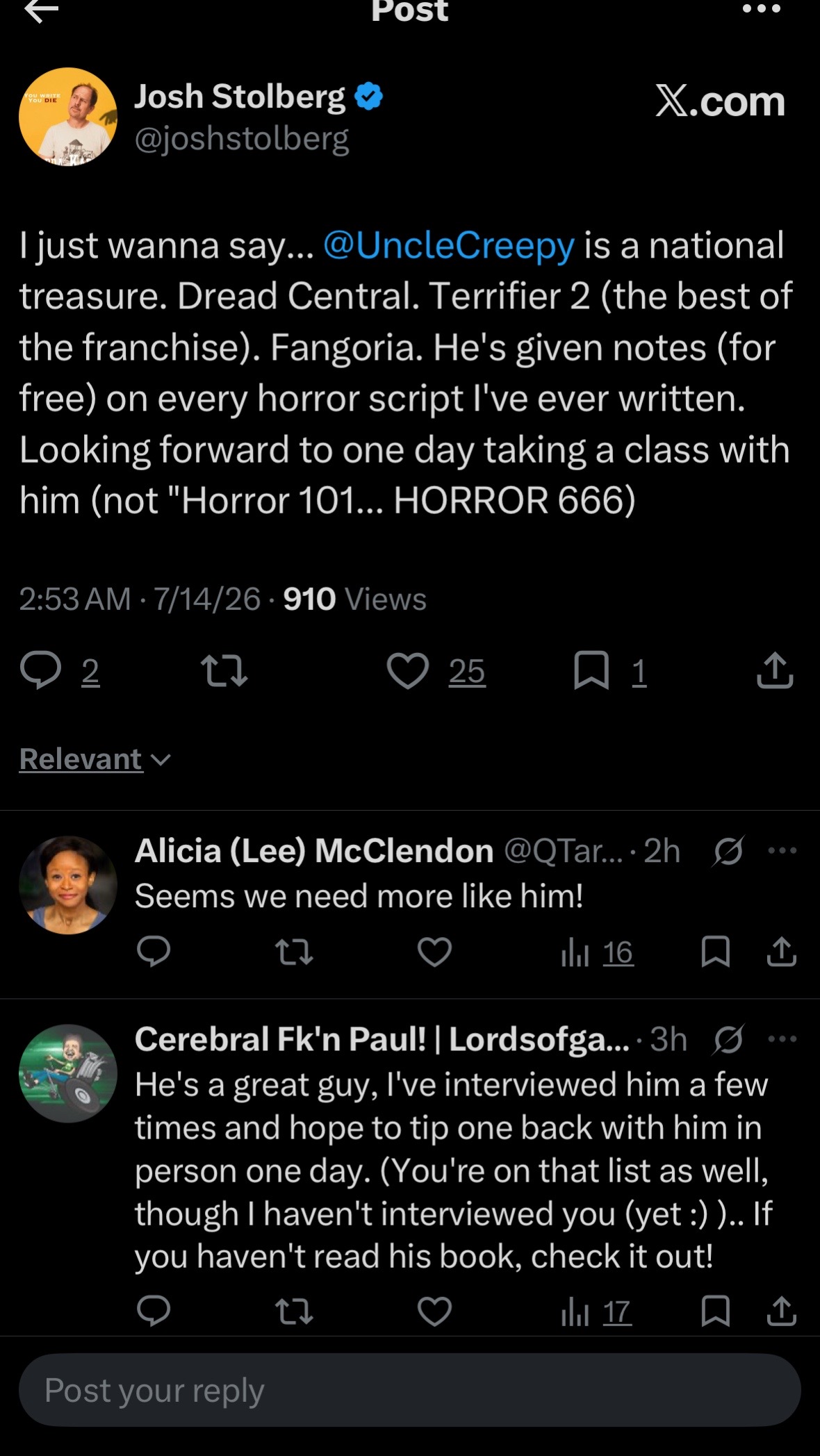
Task: View the 25 likes count
Action: coord(467,672)
